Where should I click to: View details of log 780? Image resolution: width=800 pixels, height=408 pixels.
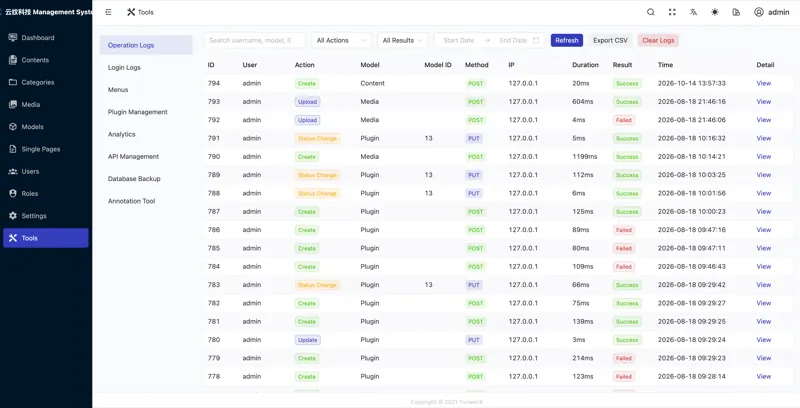[x=763, y=340]
